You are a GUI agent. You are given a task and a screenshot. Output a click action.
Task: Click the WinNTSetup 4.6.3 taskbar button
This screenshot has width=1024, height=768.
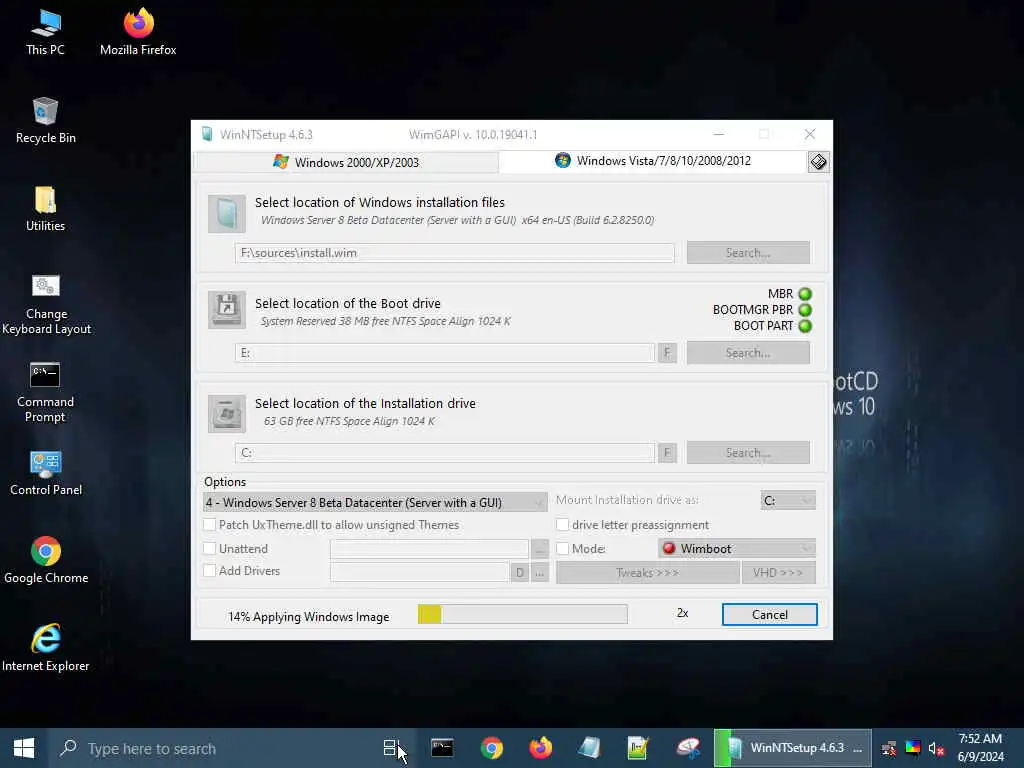pos(793,748)
